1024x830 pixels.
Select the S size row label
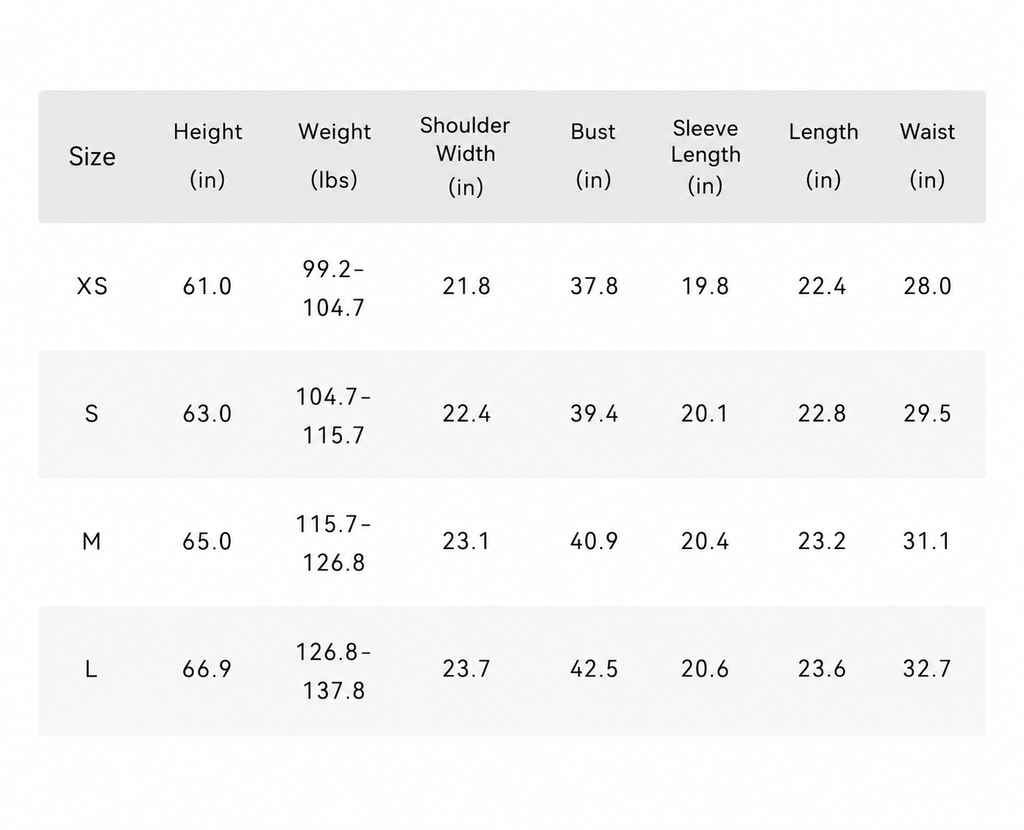(91, 413)
